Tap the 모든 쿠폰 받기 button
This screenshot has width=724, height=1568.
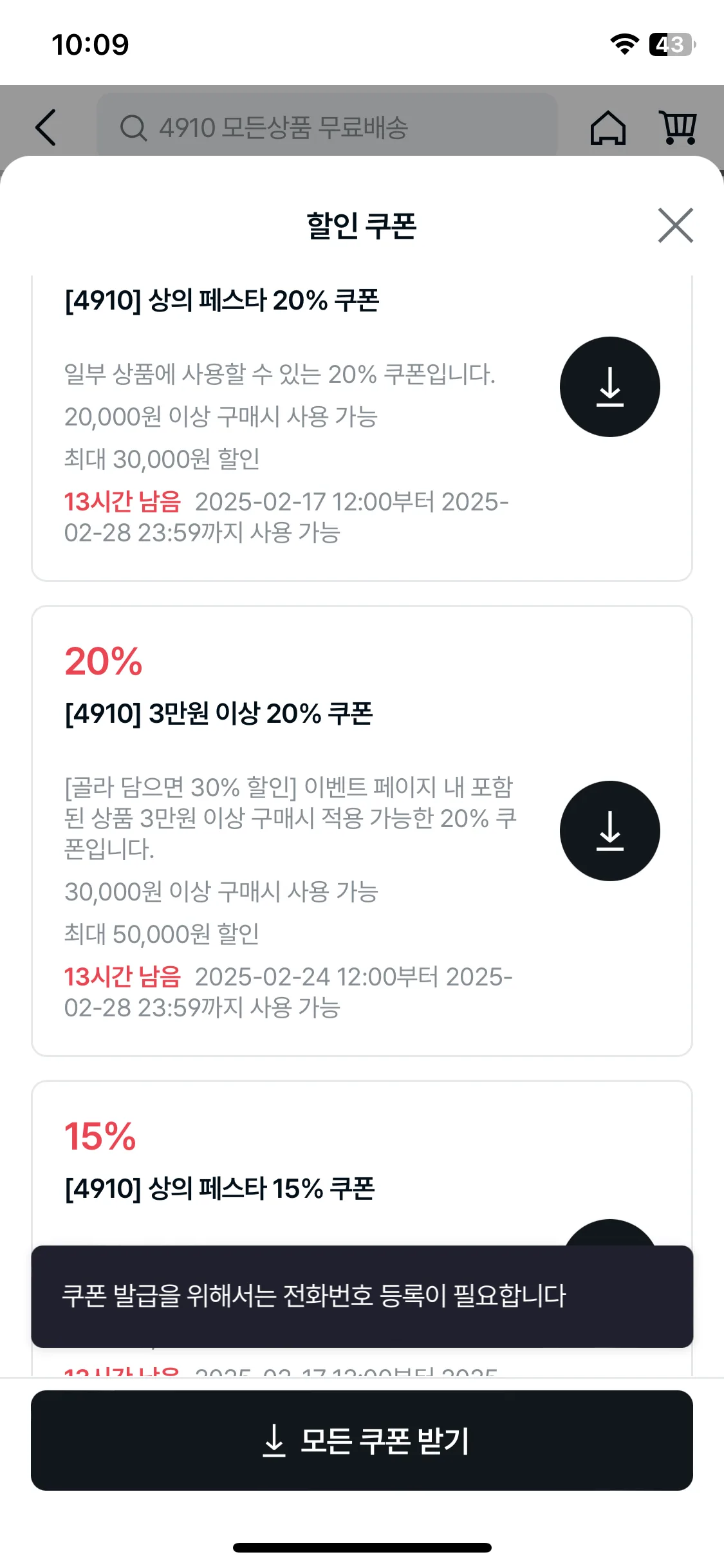(362, 1440)
